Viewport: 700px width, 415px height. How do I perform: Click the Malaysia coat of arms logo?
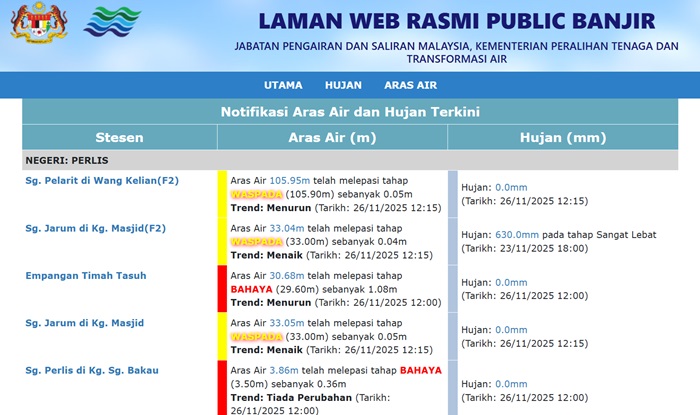39,22
